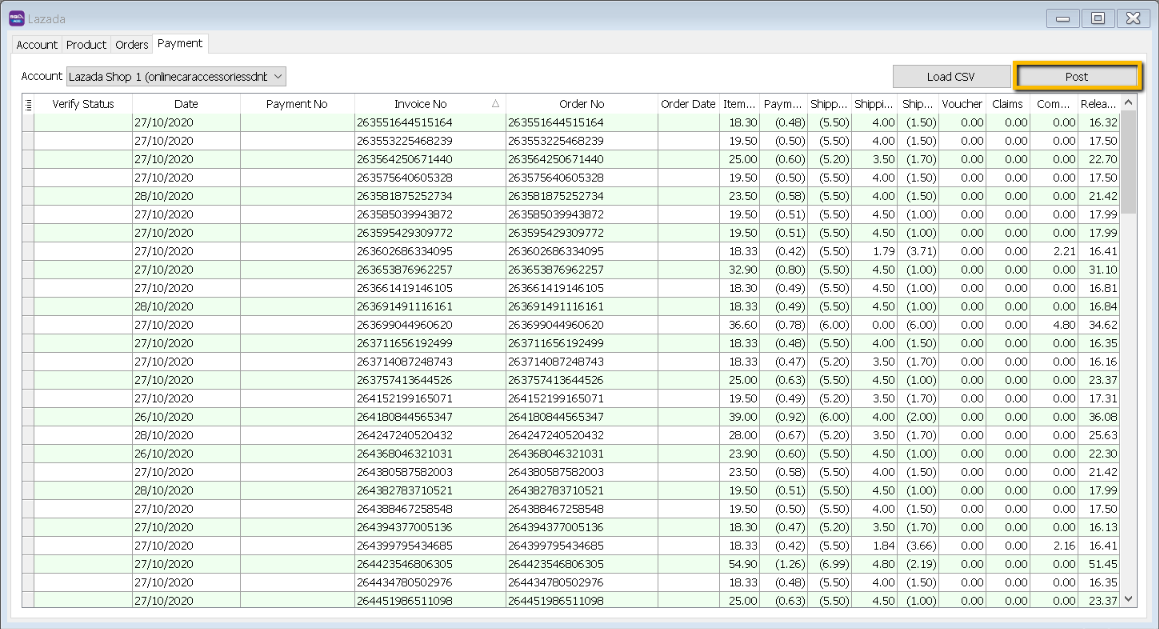
Task: Open the grid column chooser icon
Action: click(x=28, y=104)
